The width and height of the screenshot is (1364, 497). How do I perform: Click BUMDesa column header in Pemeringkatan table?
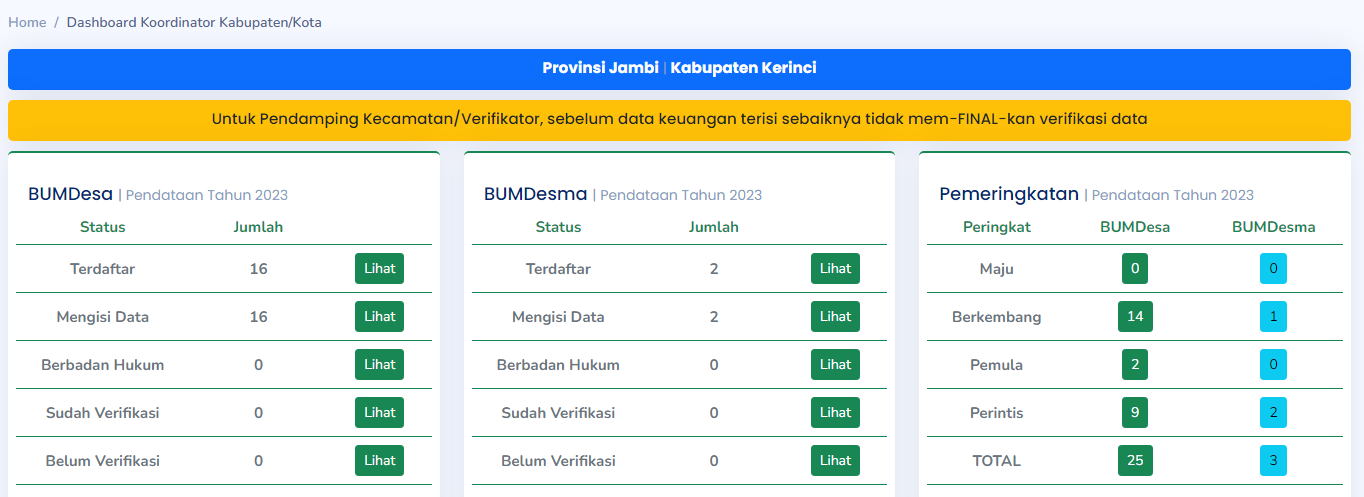pyautogui.click(x=1135, y=227)
